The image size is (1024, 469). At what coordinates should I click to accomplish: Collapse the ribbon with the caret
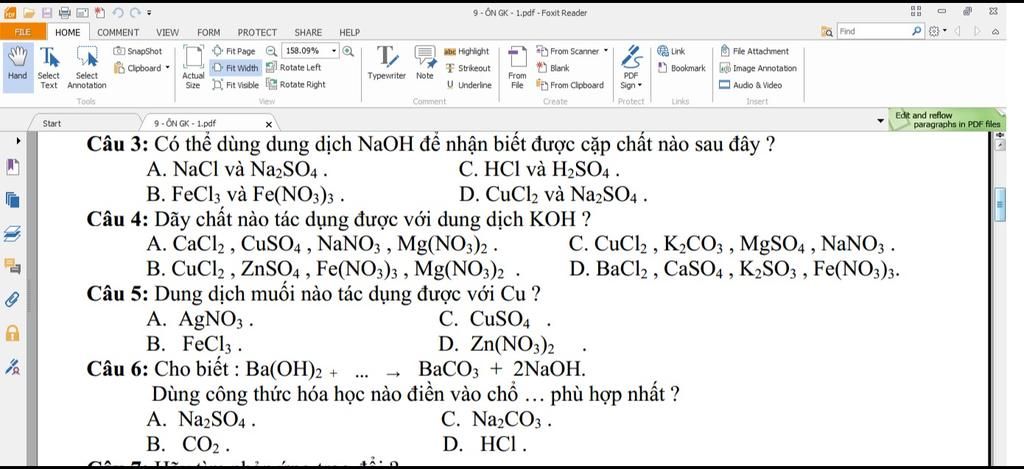click(995, 31)
